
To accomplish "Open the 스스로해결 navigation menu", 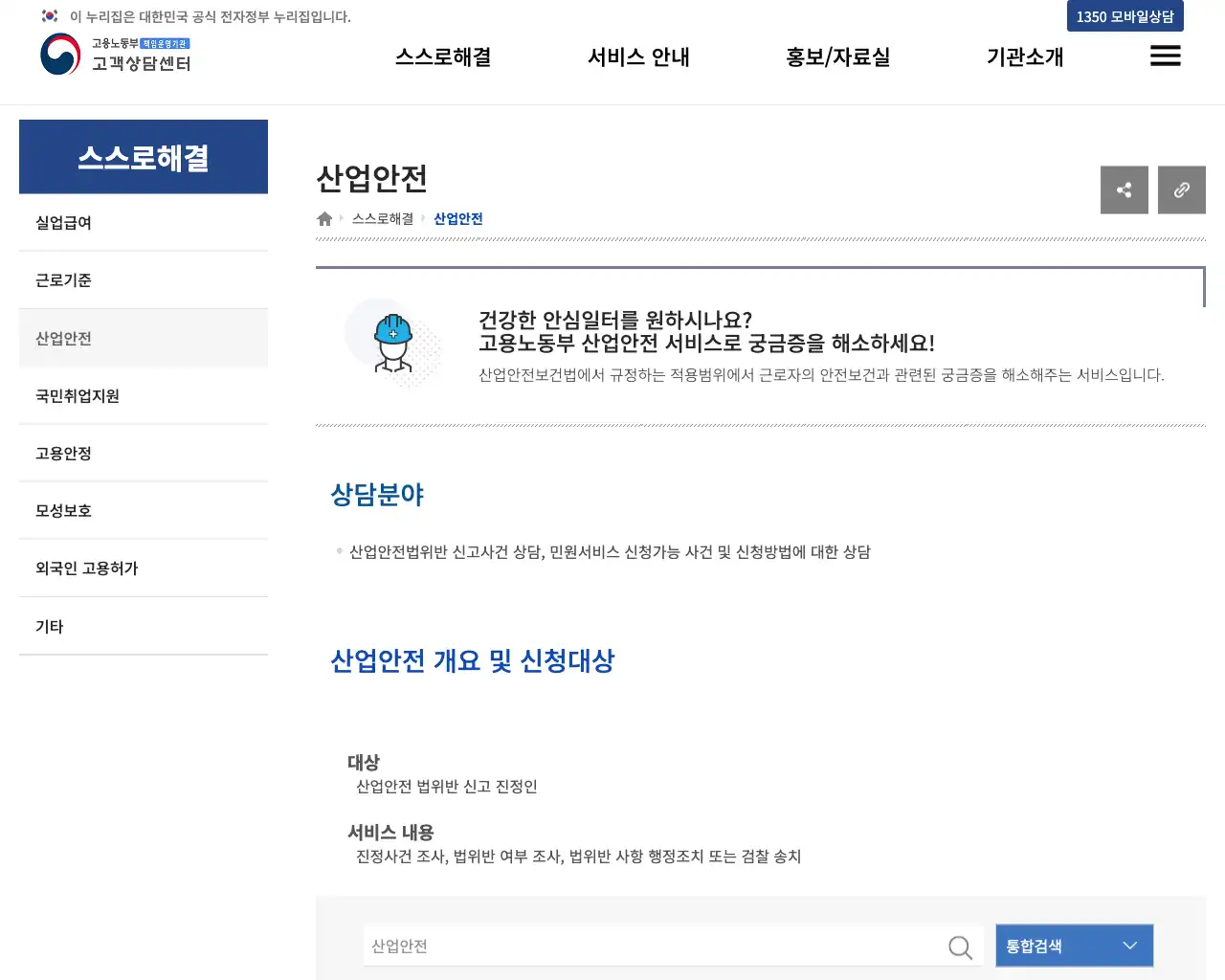I will tap(442, 56).
